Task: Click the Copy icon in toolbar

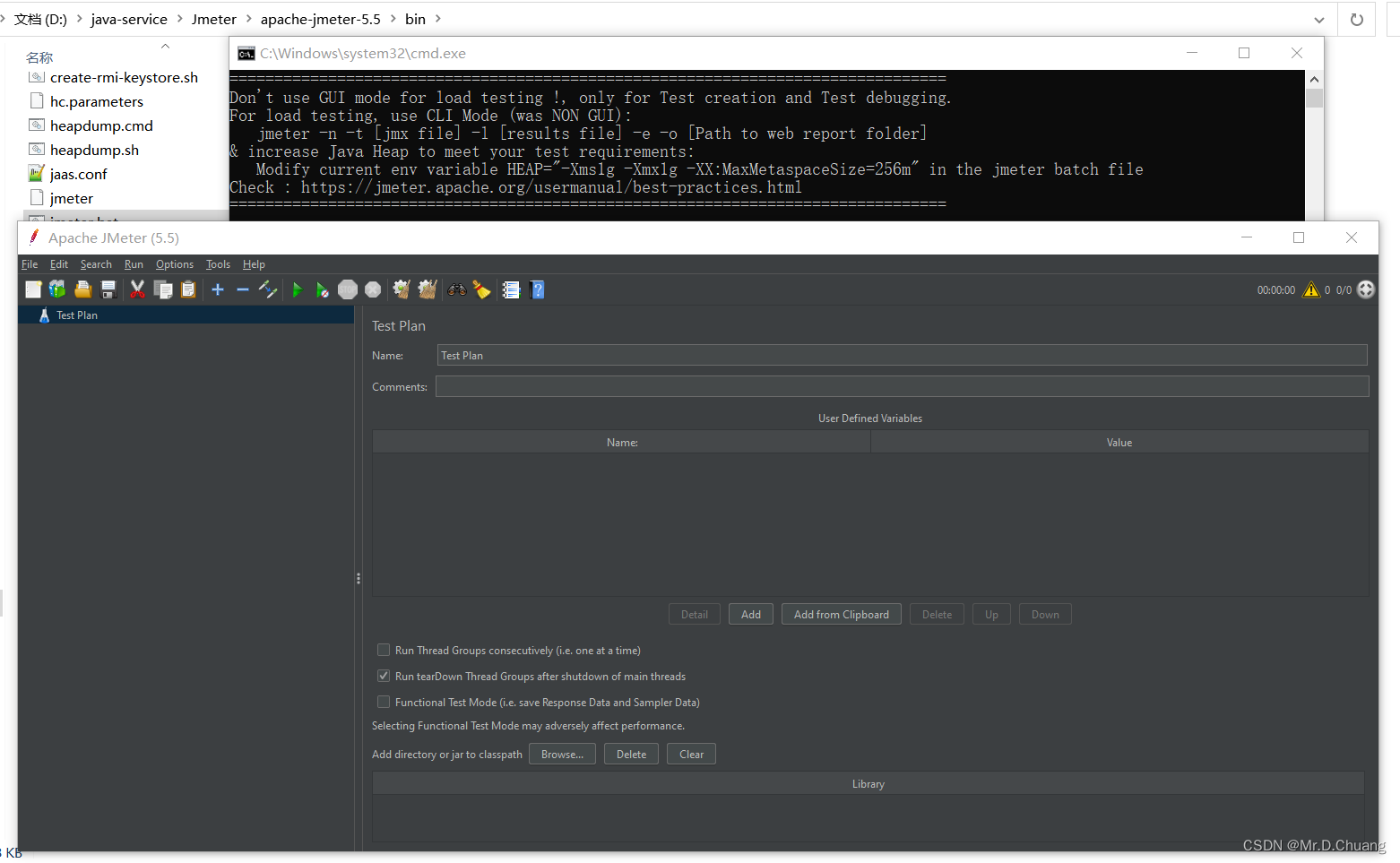Action: [163, 289]
